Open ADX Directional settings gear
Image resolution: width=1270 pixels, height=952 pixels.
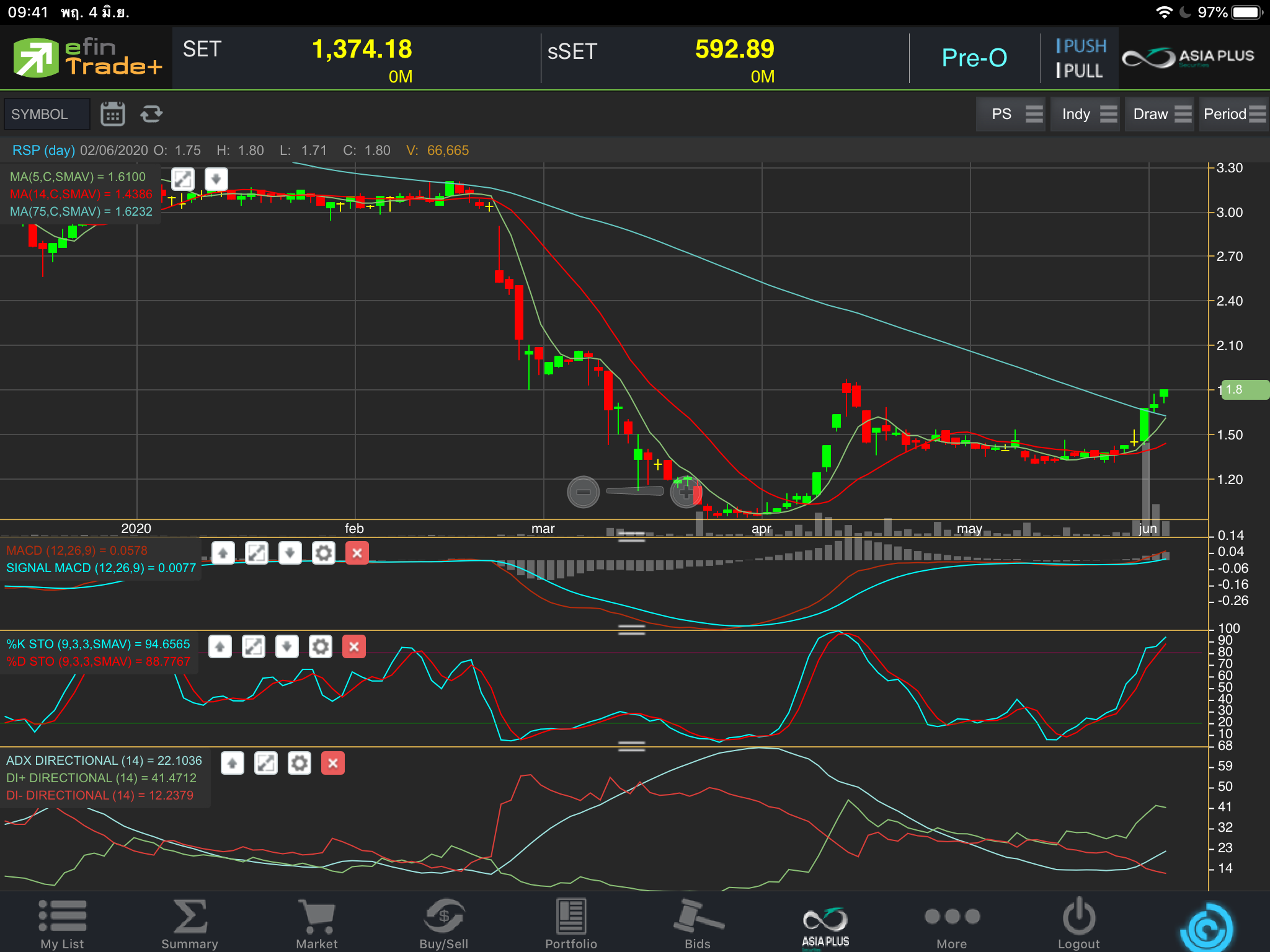coord(300,764)
